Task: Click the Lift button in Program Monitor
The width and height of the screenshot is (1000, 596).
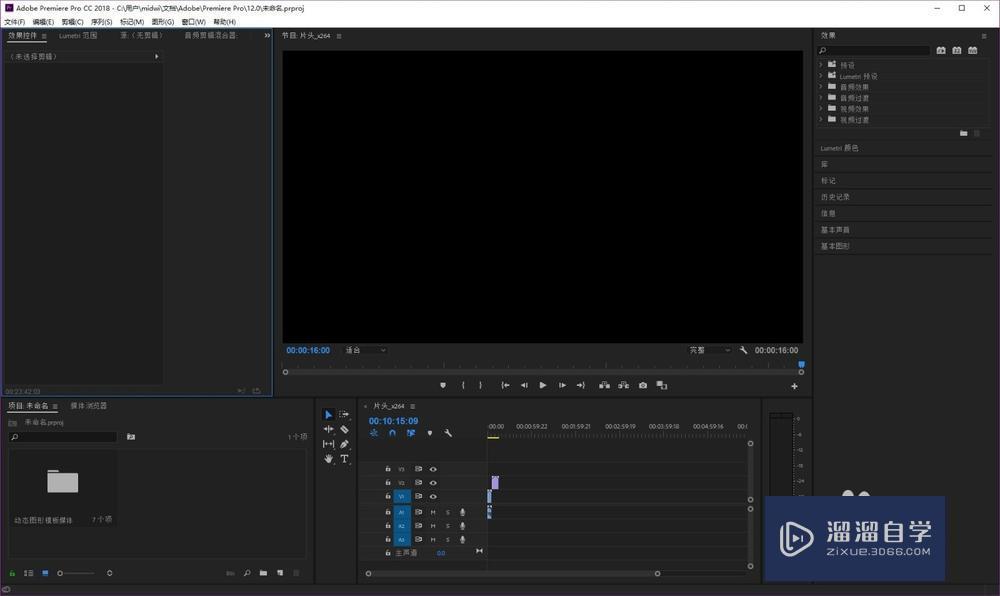Action: coord(605,386)
